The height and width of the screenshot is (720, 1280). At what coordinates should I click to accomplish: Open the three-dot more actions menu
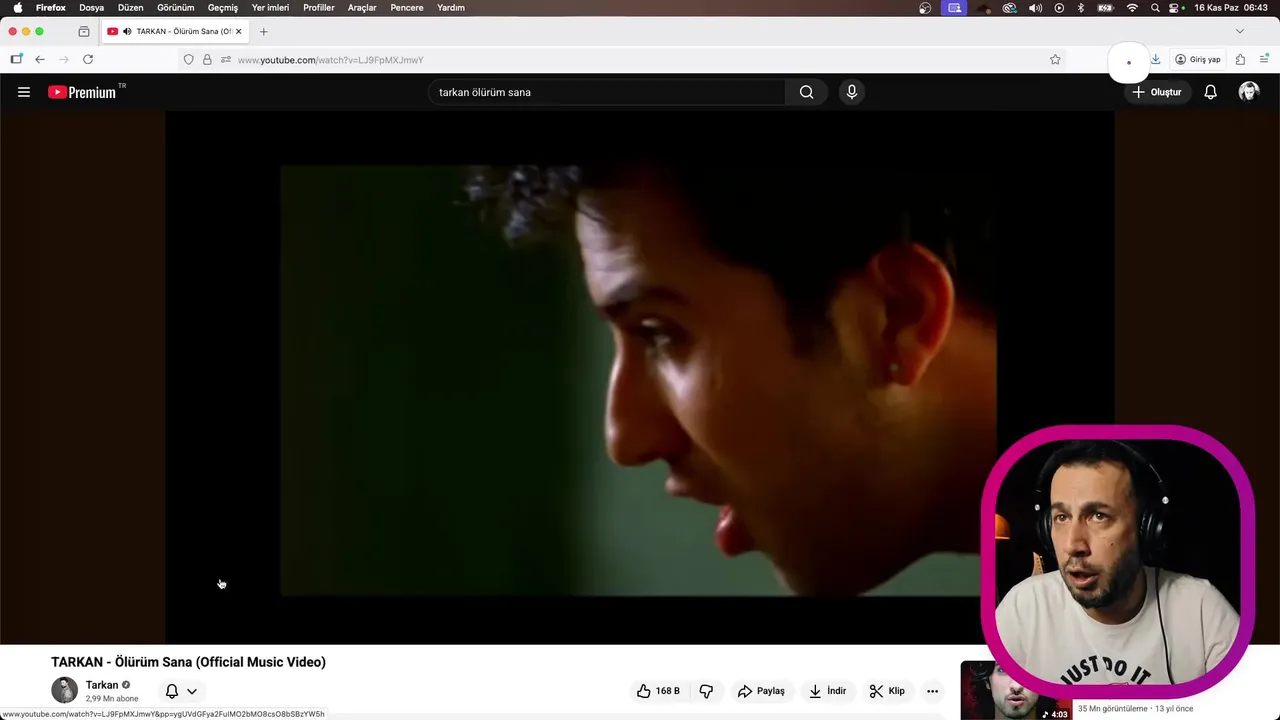click(x=932, y=691)
